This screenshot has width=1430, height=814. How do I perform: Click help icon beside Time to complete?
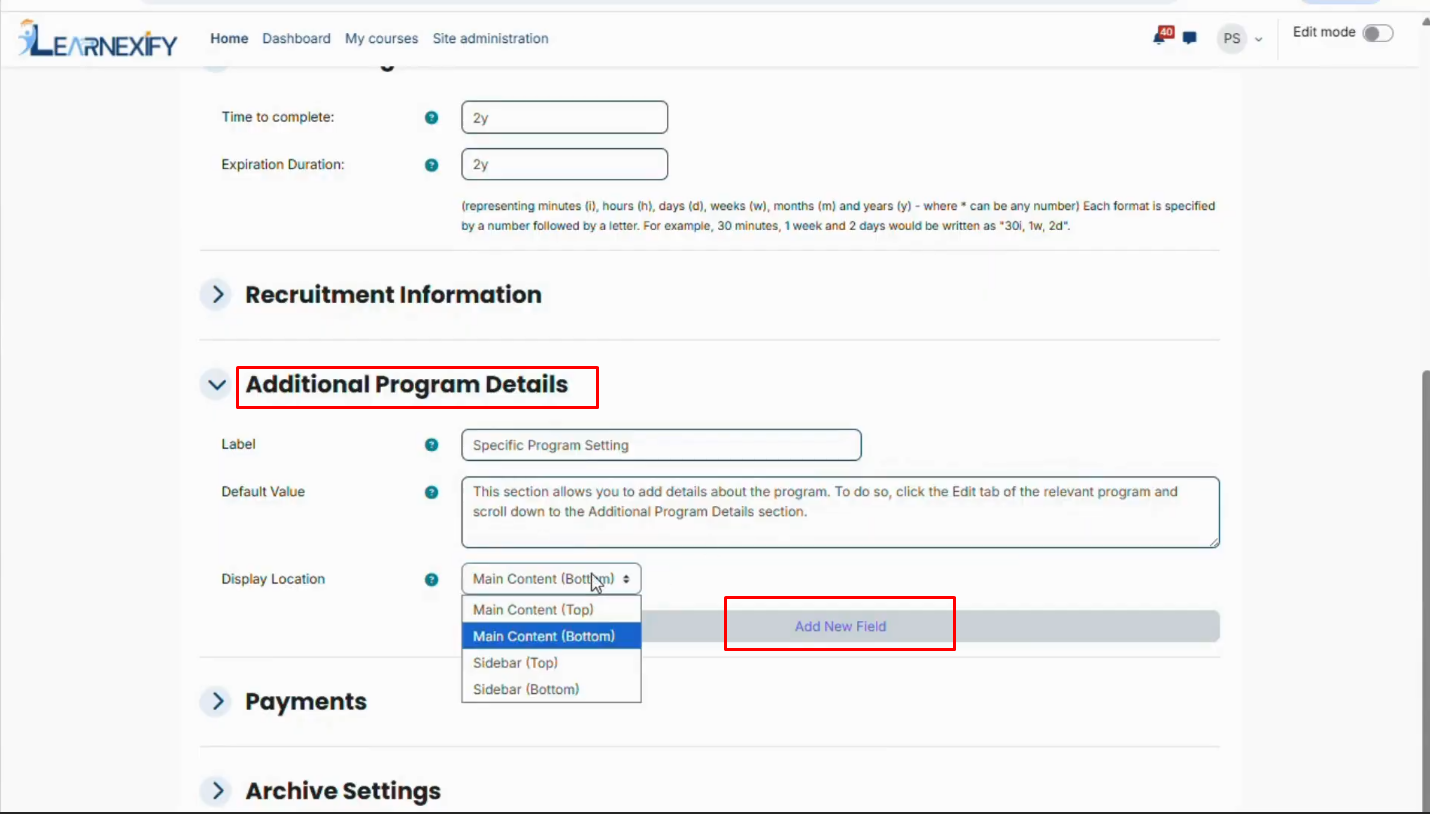click(x=431, y=117)
